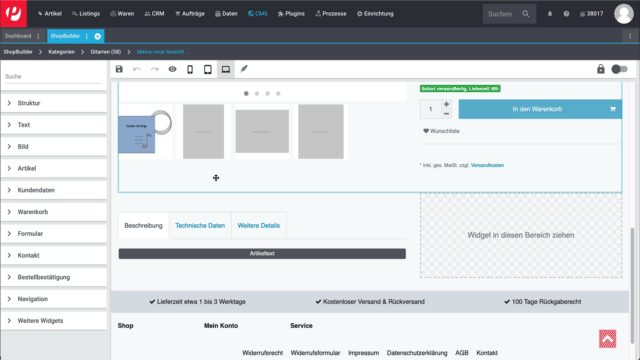Click the cart icon on Warenkorb button
640x360 pixels.
[613, 109]
